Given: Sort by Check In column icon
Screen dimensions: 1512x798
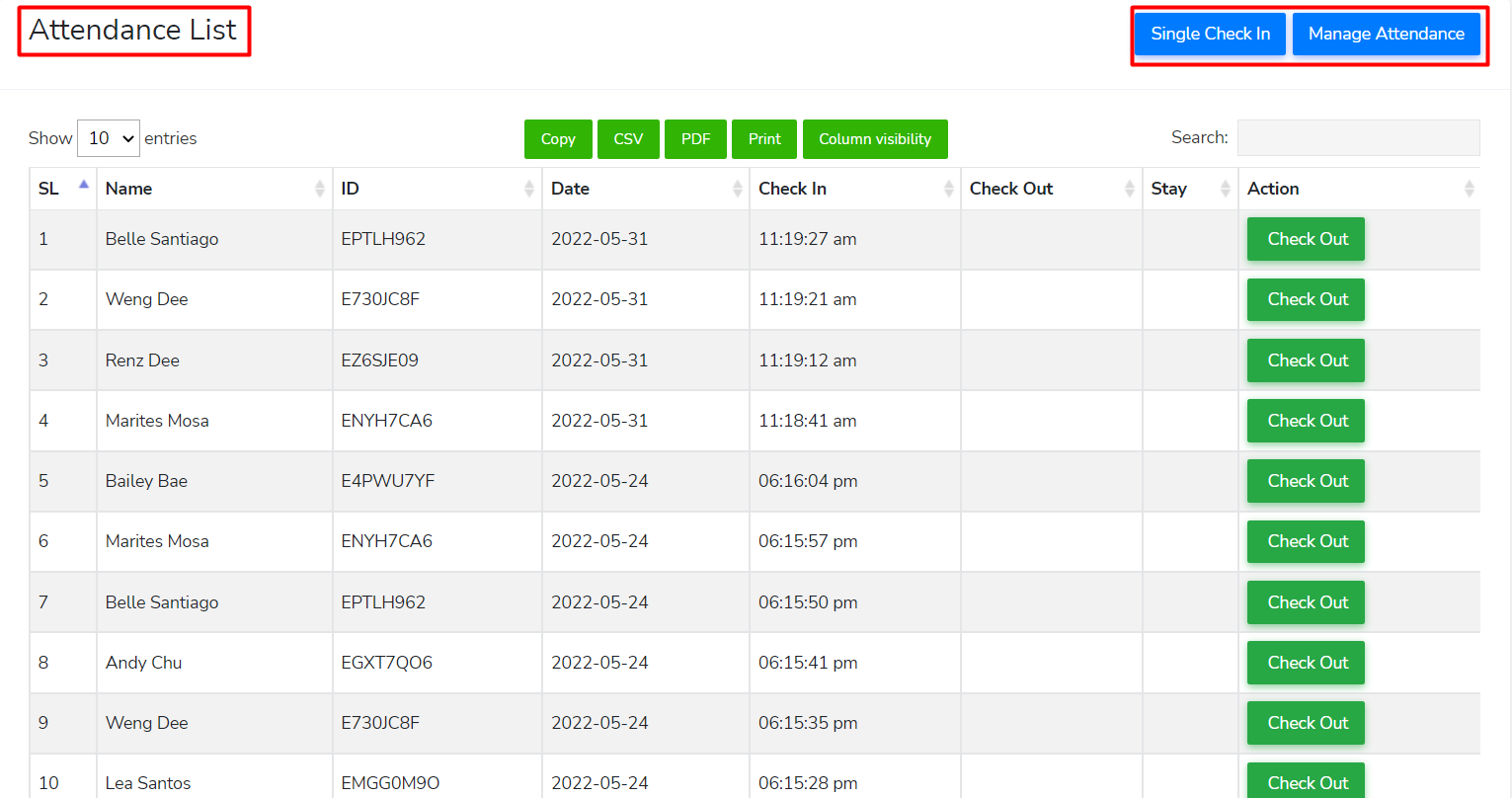Looking at the screenshot, I should click(949, 189).
